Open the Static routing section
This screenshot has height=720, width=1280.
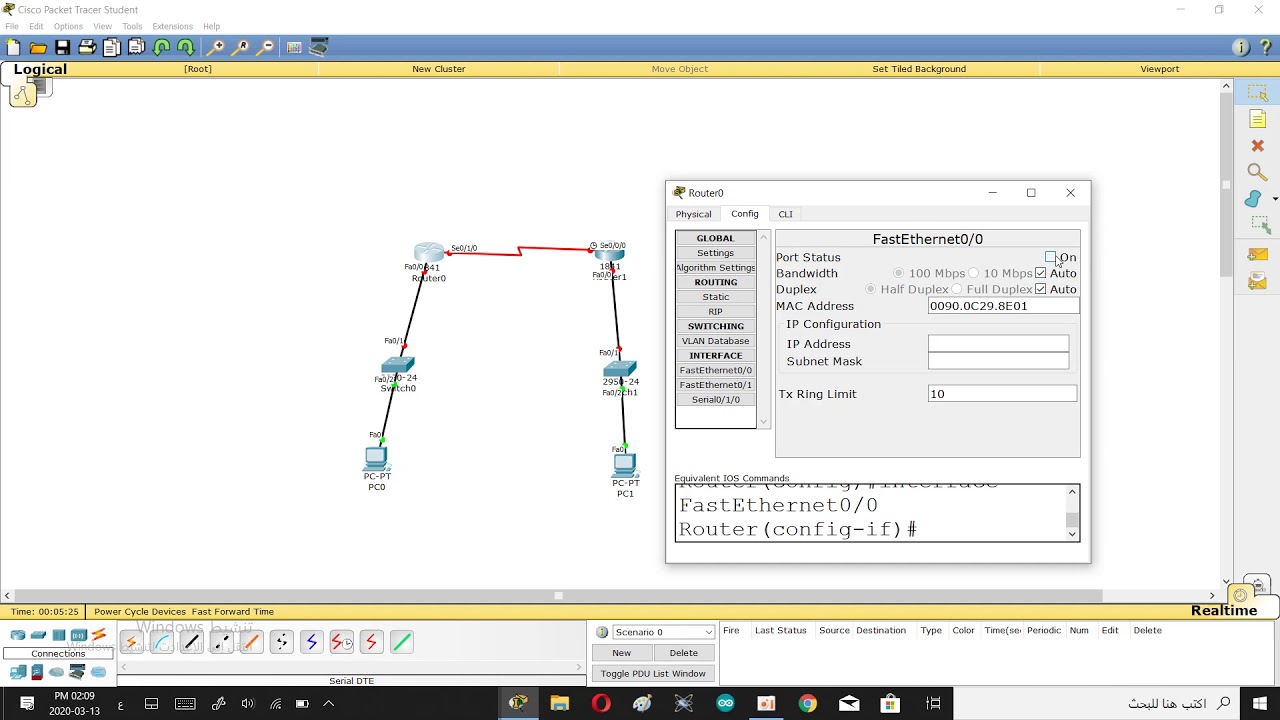click(x=715, y=297)
